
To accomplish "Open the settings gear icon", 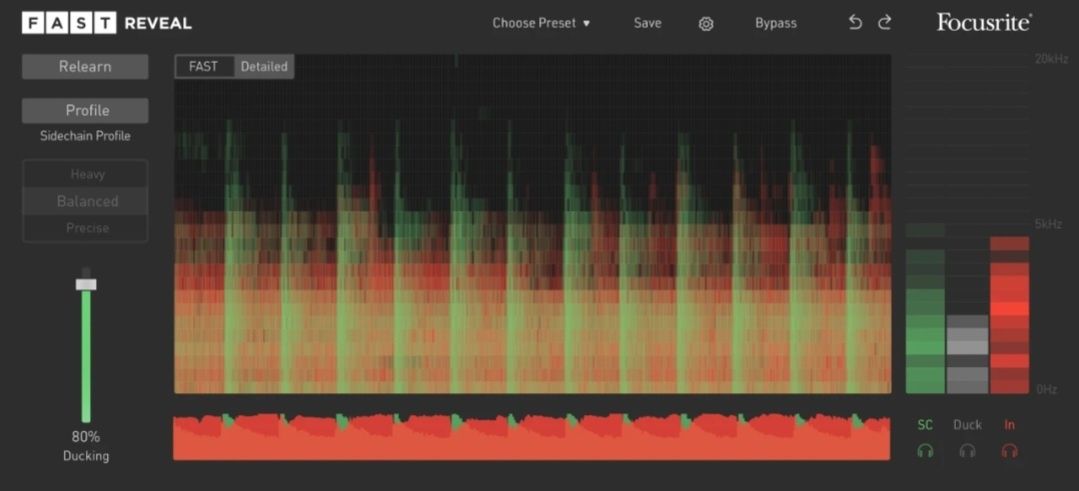I will (706, 24).
